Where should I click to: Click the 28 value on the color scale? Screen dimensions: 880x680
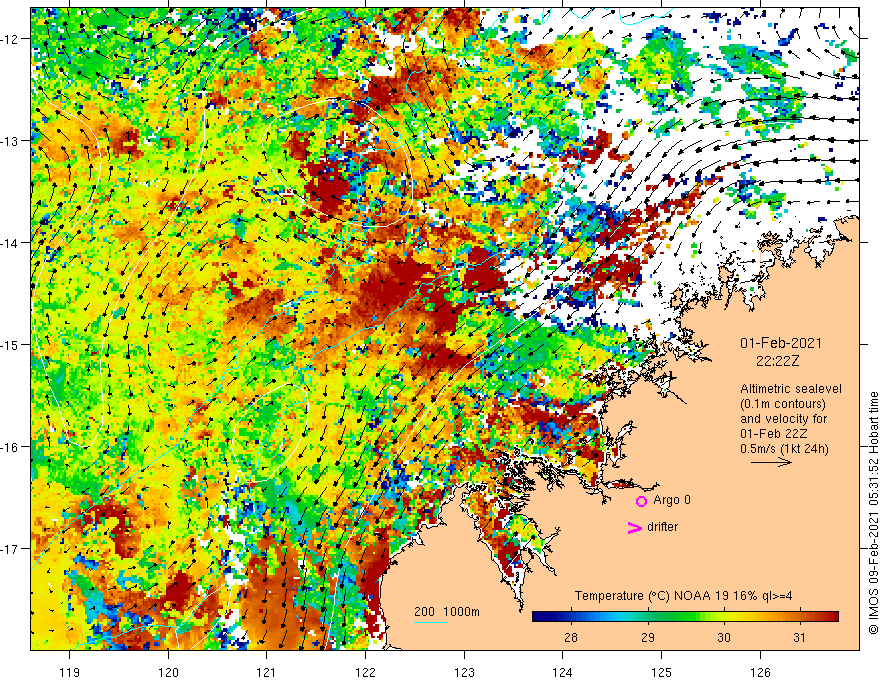(571, 637)
